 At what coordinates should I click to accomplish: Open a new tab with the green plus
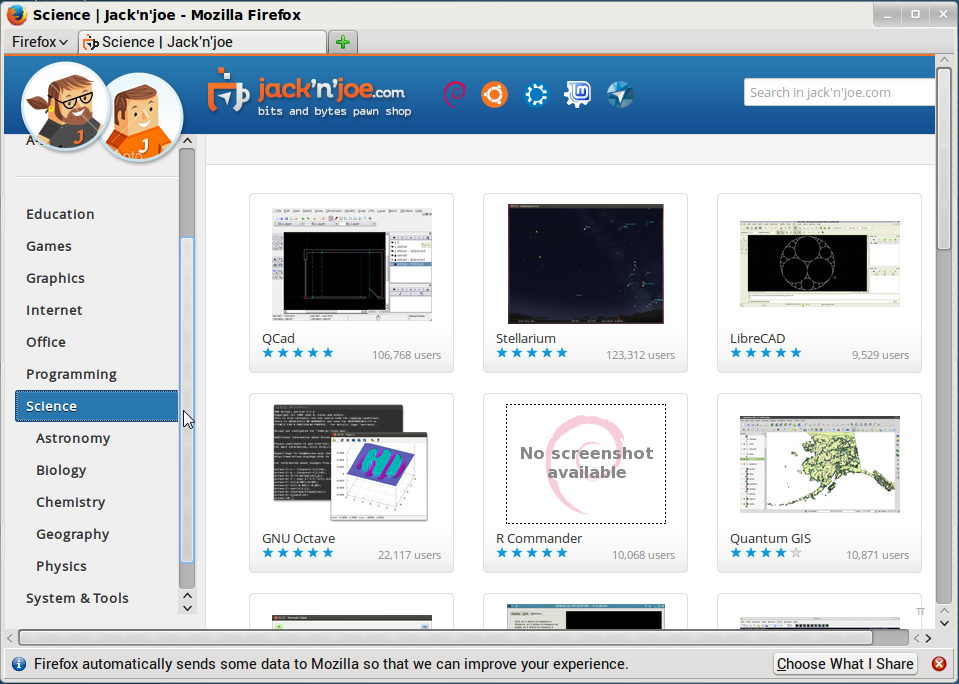pyautogui.click(x=342, y=43)
